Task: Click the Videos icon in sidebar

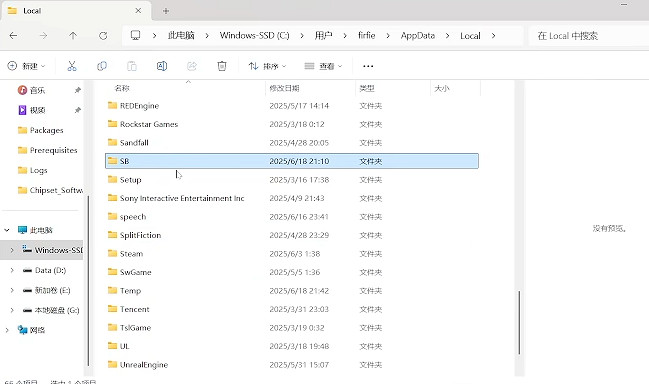Action: point(22,110)
